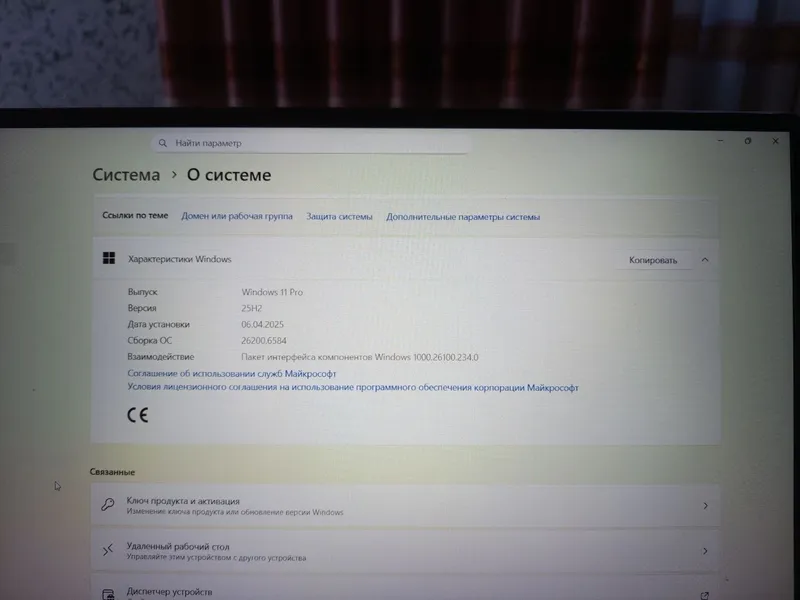Open "Ключ продукта и активация" row

coord(406,506)
